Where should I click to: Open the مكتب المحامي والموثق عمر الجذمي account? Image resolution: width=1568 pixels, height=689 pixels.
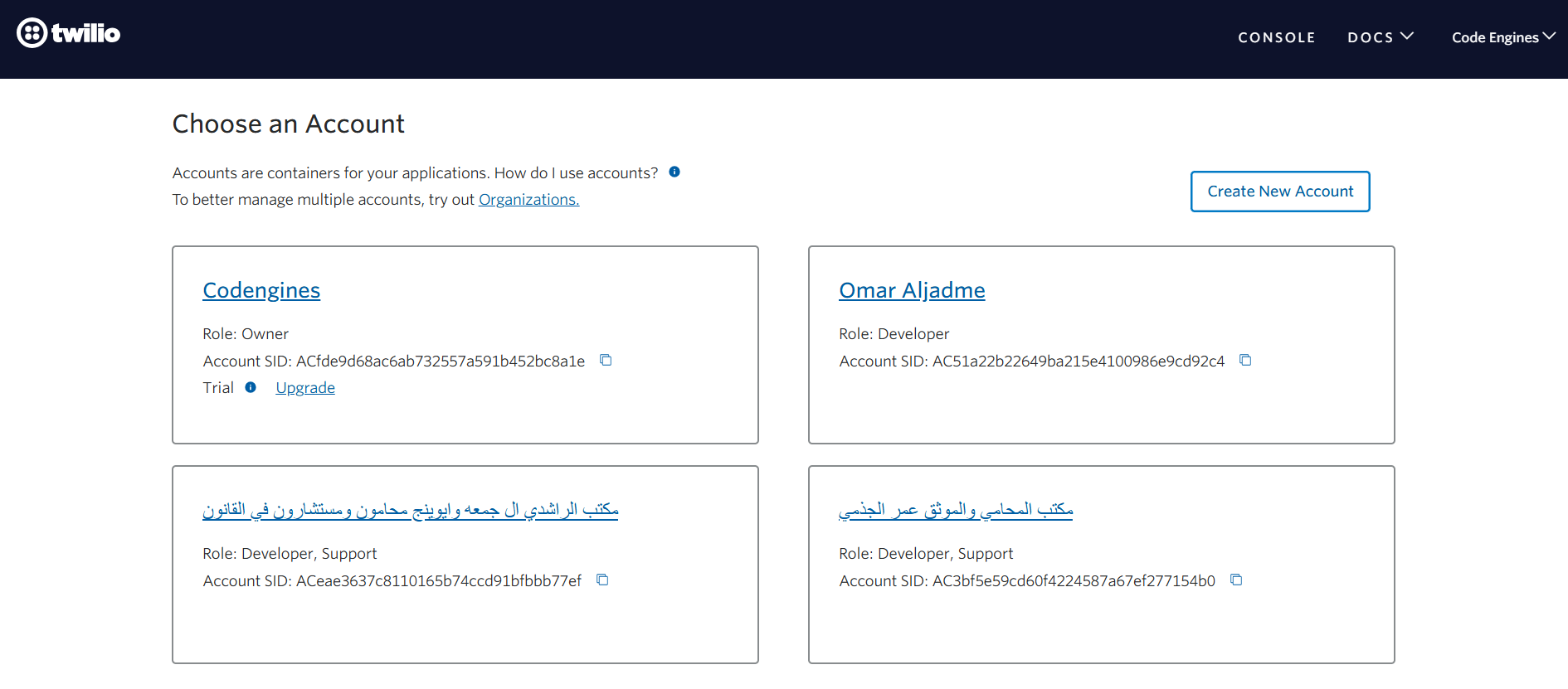coord(956,509)
